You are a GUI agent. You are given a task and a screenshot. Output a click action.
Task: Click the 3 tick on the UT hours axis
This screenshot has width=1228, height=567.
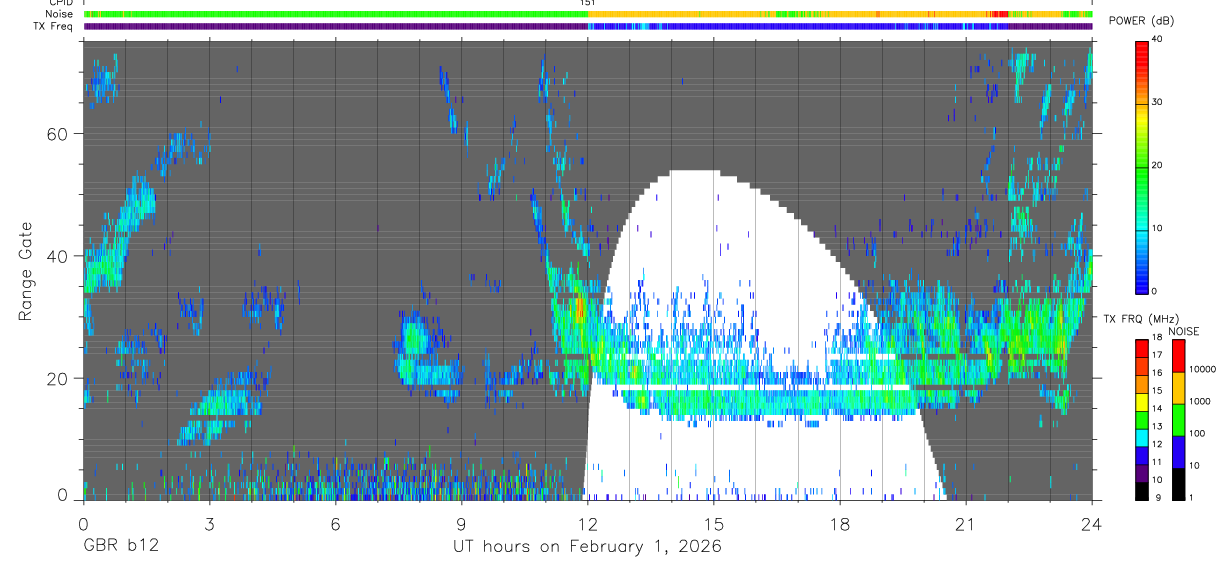coord(209,523)
